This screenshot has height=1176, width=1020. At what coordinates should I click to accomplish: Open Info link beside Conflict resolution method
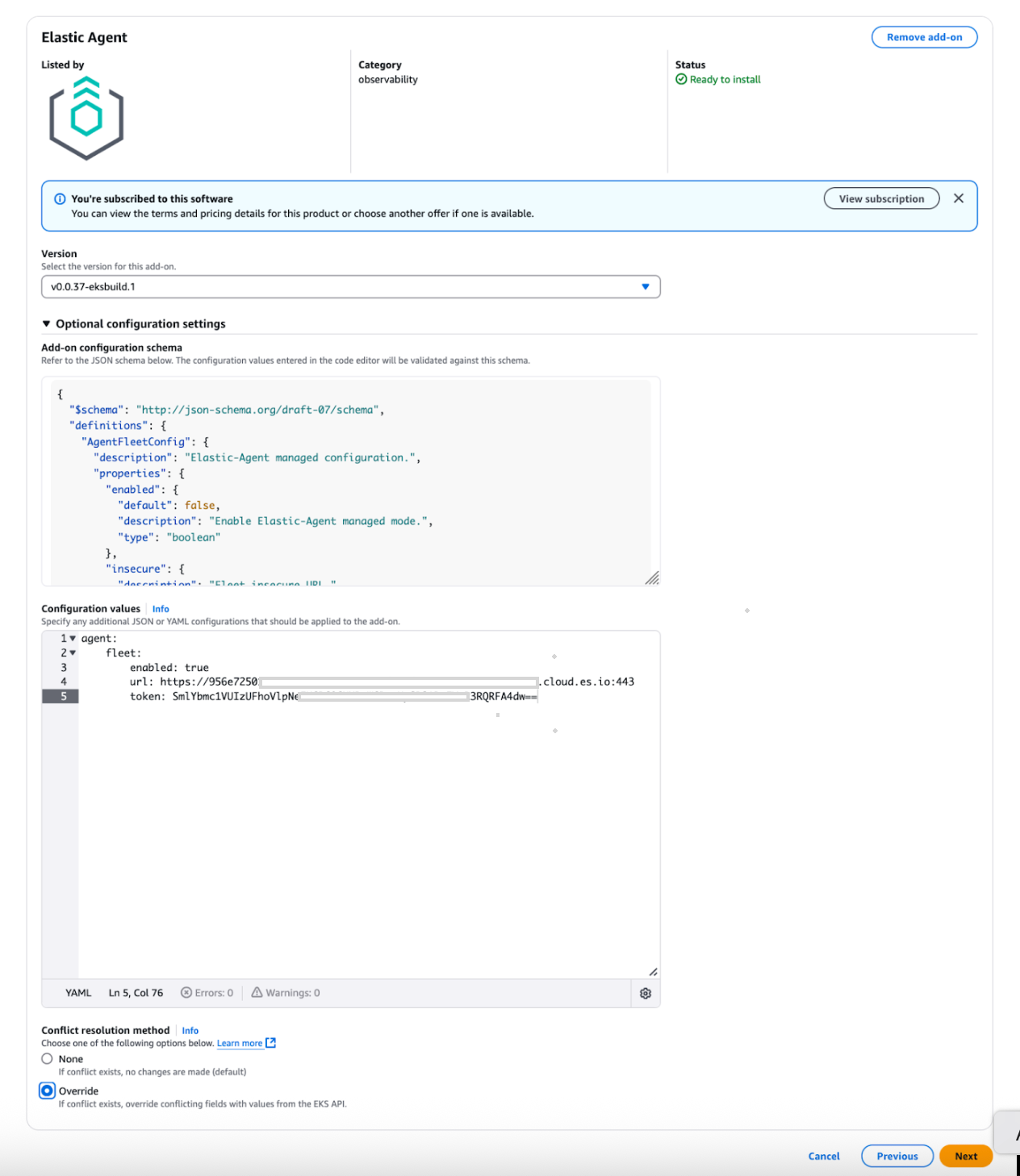tap(190, 1031)
